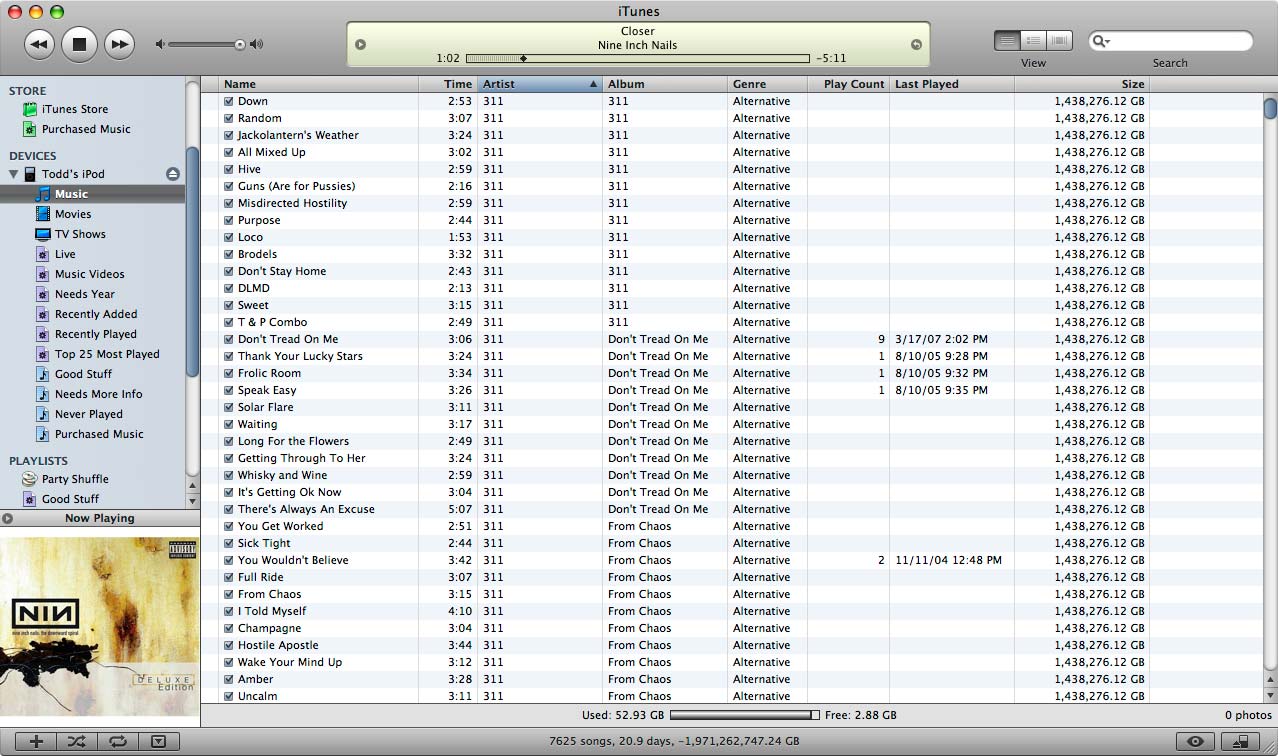Set maximum volume with loud speaker icon

click(x=257, y=44)
